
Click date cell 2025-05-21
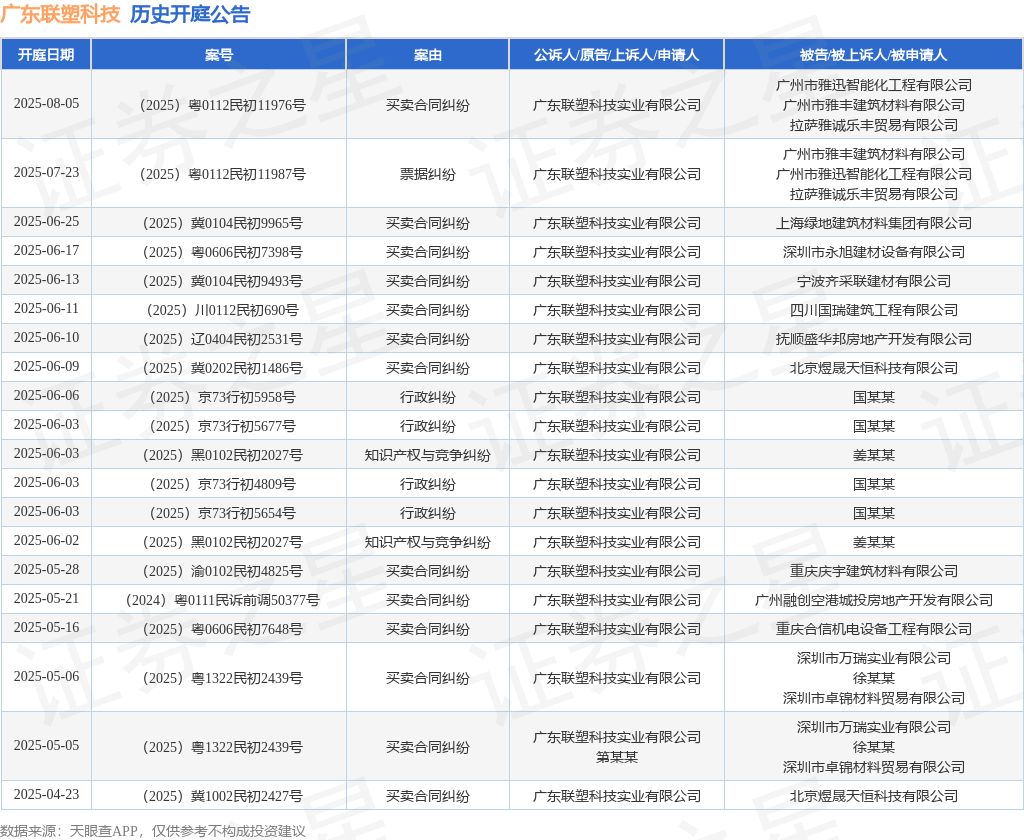click(46, 599)
